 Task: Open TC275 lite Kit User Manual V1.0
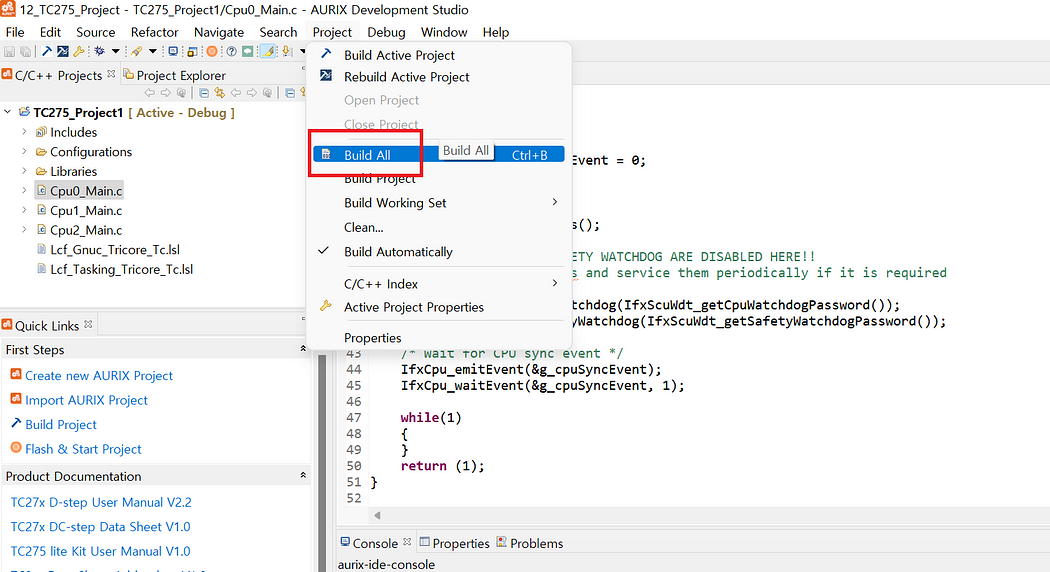[x=100, y=551]
